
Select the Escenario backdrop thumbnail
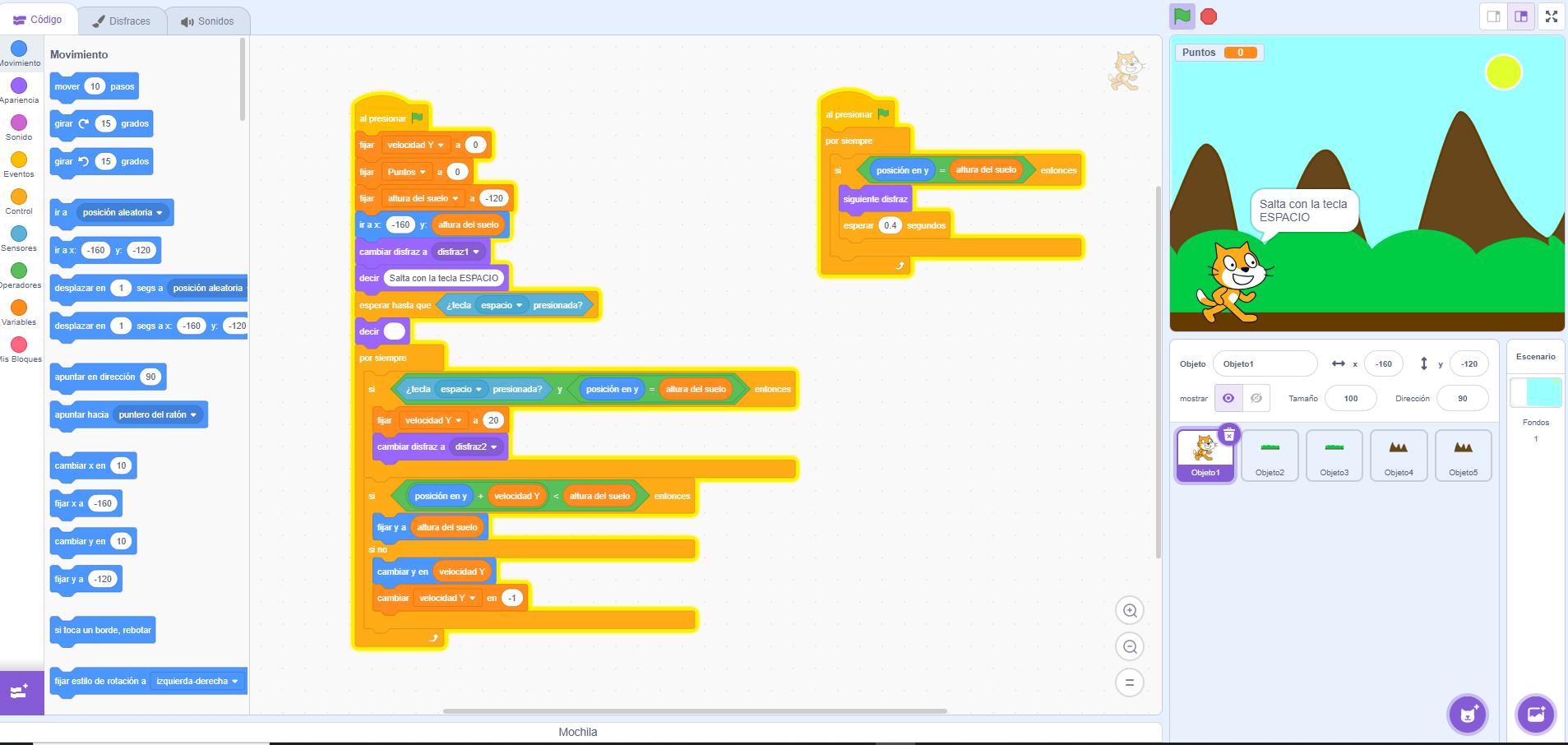tap(1536, 392)
